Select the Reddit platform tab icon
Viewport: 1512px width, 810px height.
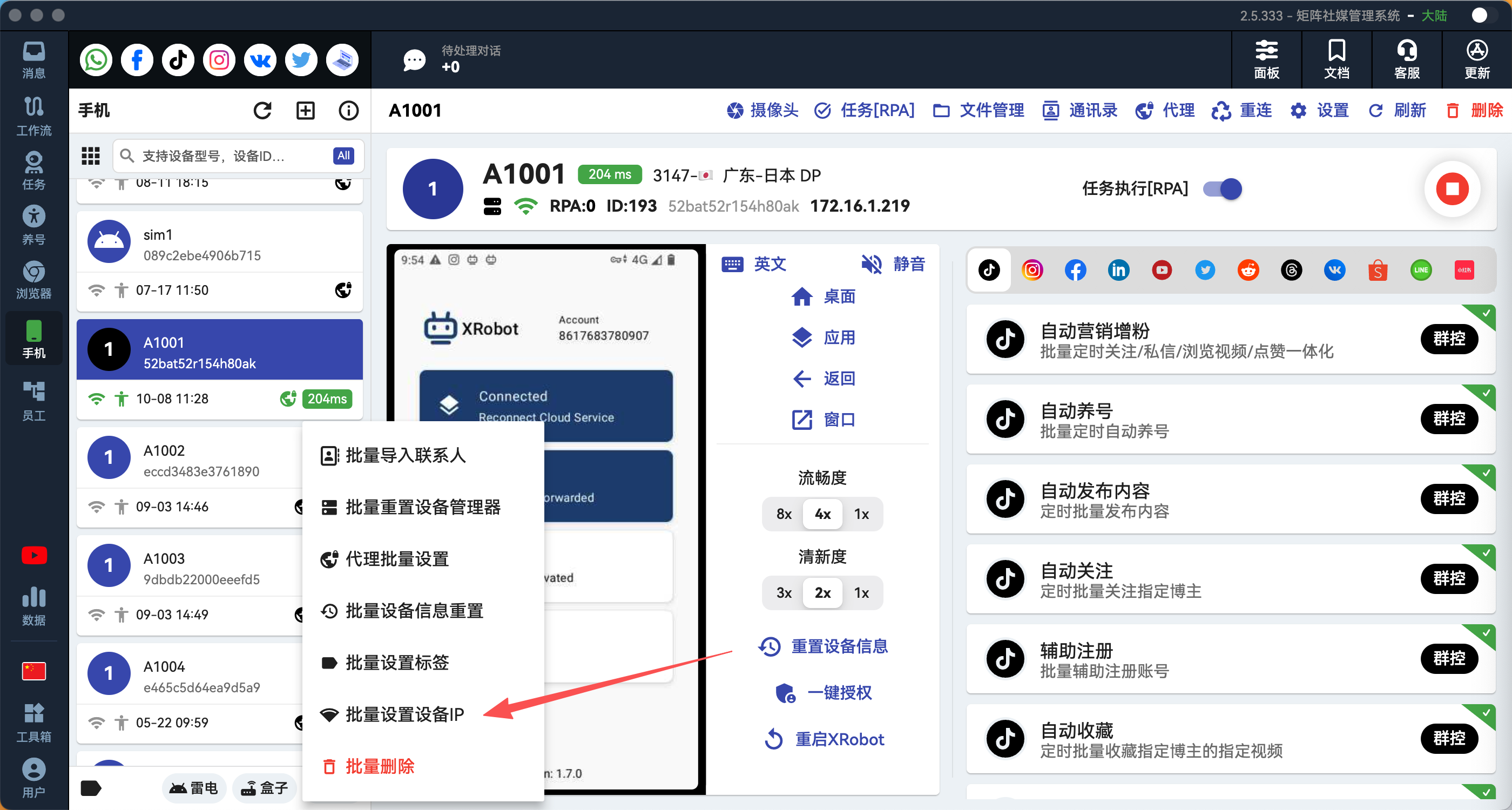(x=1248, y=270)
